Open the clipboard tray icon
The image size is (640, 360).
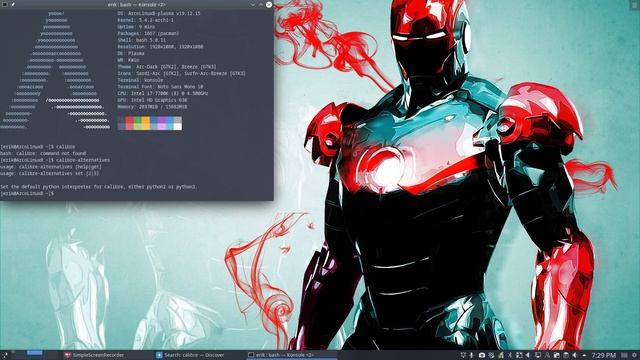pos(566,355)
